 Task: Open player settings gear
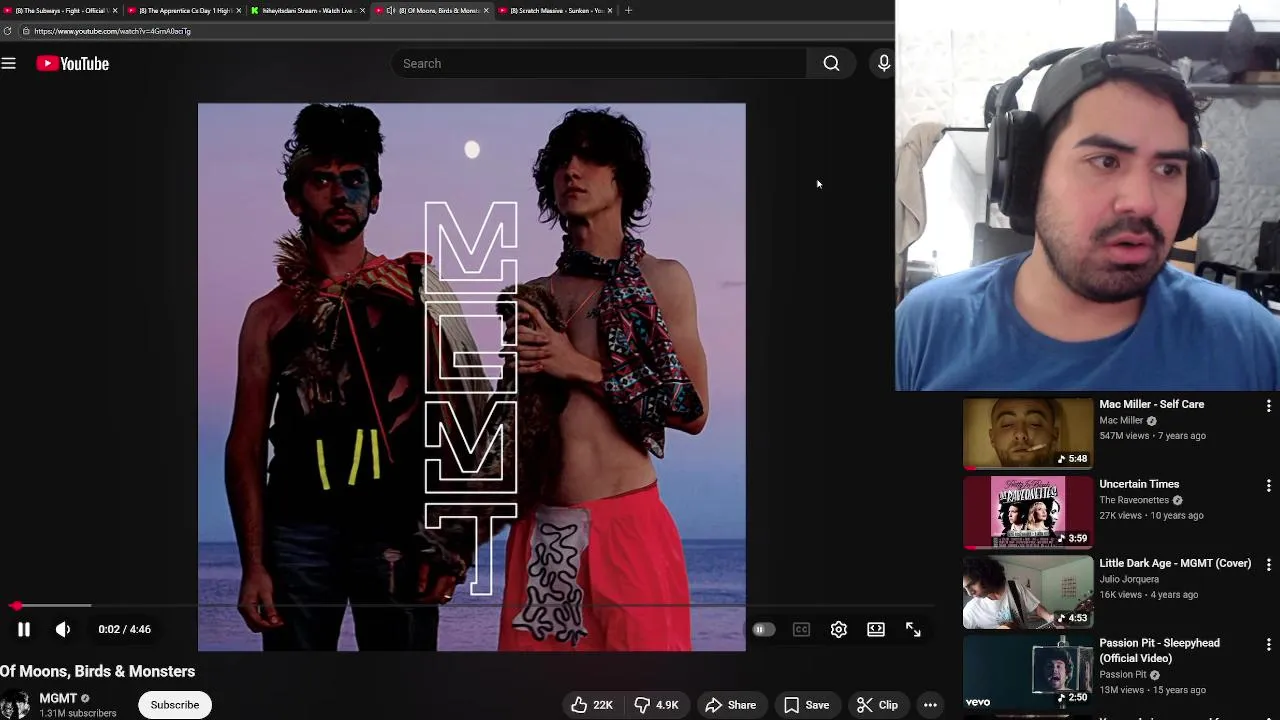(x=839, y=629)
